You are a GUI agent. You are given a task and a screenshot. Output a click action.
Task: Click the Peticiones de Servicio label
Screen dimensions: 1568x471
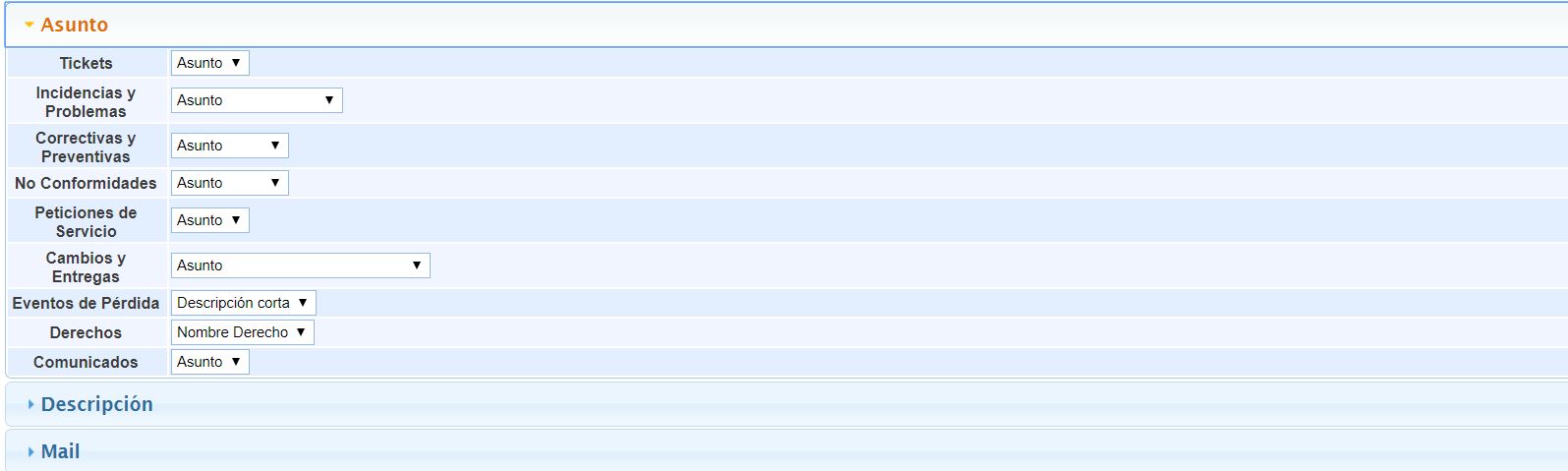(x=86, y=221)
